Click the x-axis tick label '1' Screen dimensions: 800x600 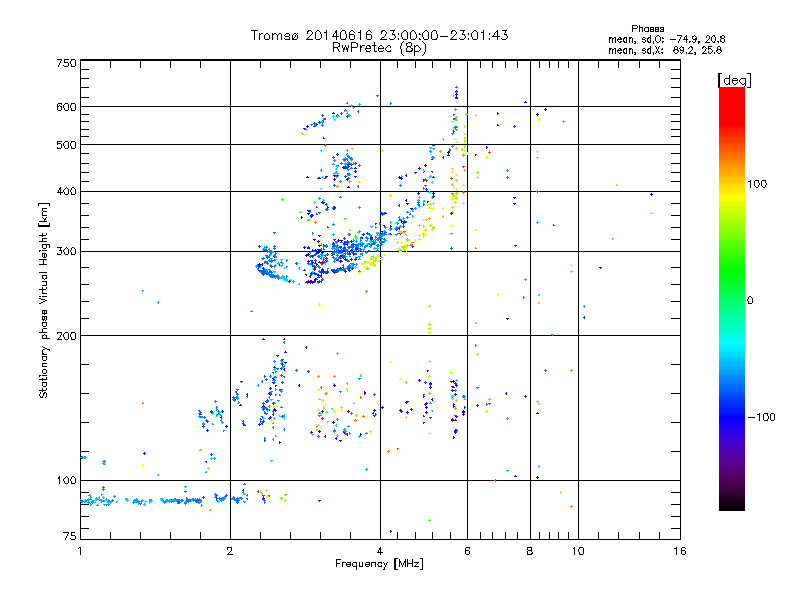pos(80,551)
